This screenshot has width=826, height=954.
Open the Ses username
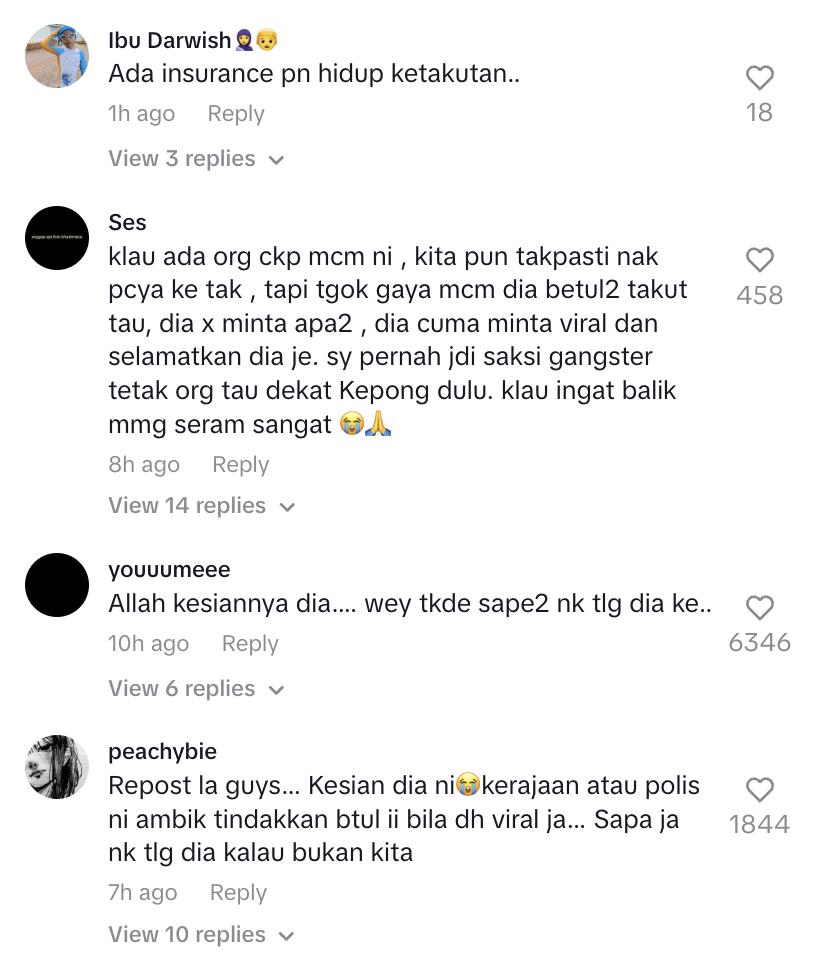(127, 222)
